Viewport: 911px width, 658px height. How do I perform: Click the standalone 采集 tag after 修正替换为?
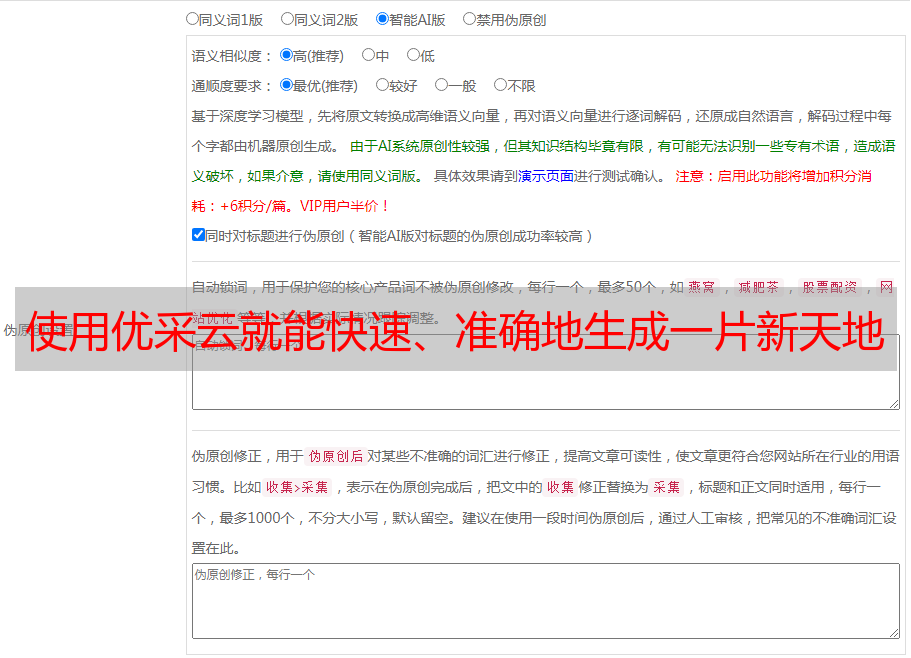(x=666, y=487)
